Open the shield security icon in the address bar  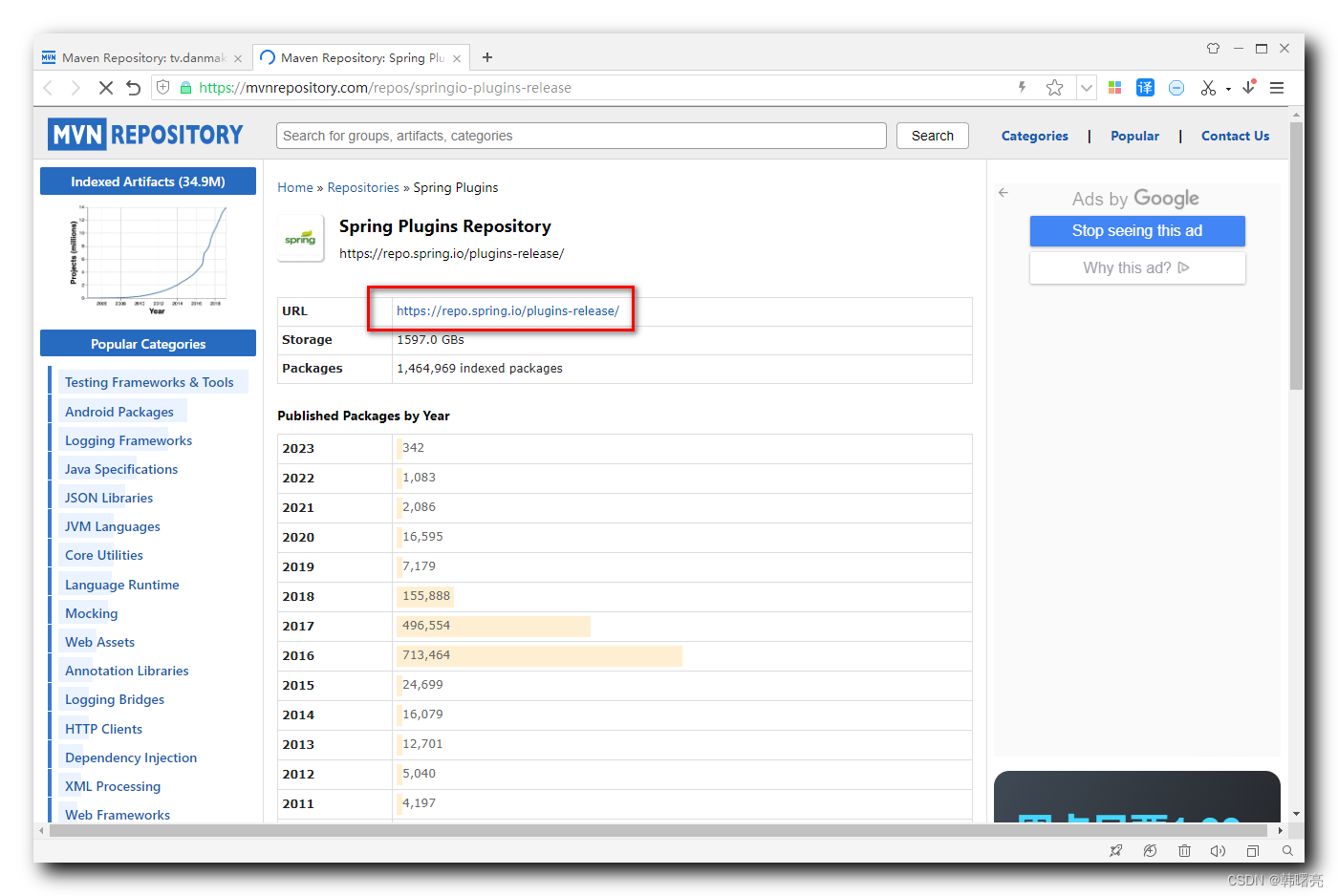coord(163,88)
